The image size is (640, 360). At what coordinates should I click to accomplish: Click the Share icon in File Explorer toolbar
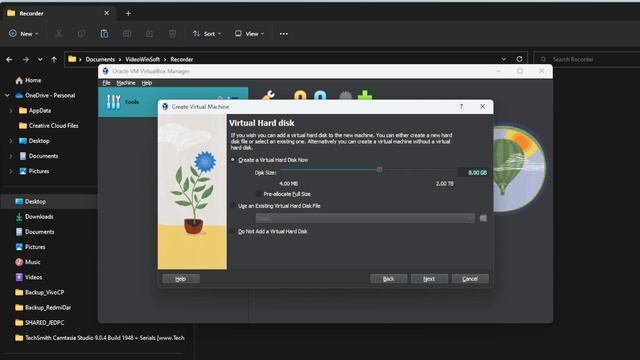149,33
